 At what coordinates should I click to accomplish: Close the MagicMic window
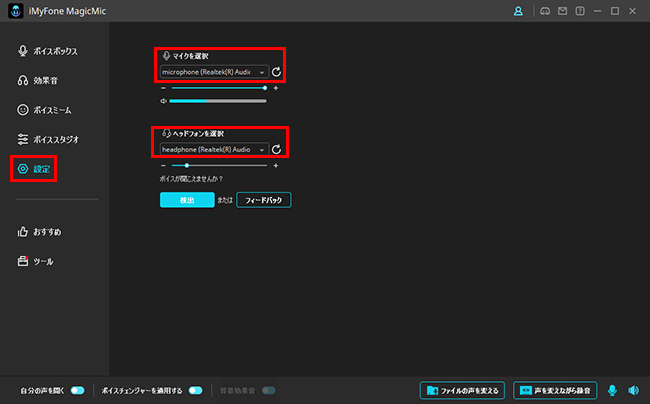(632, 11)
